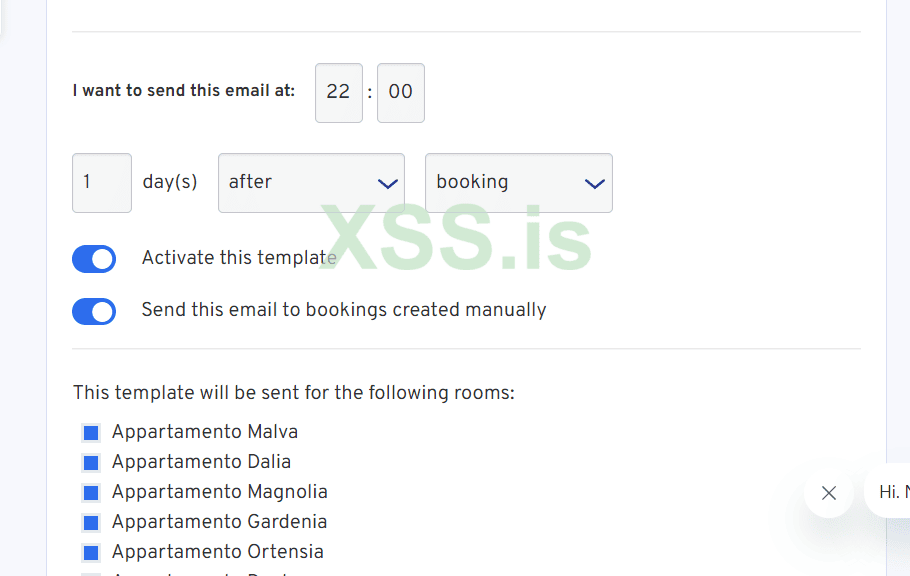The height and width of the screenshot is (576, 910).
Task: Click 'Send this email to bookings created manually' text
Action: 344,310
